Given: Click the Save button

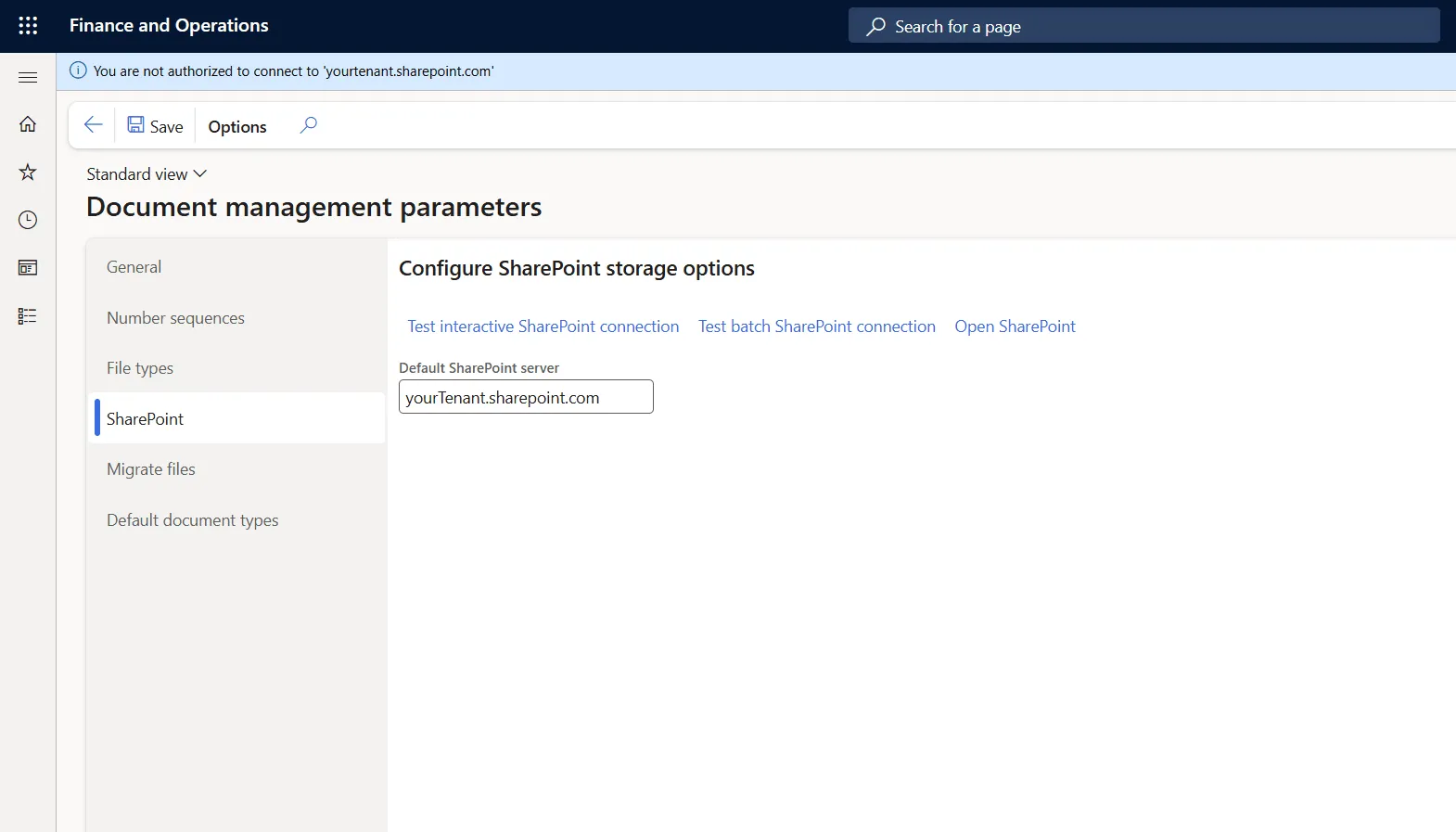Looking at the screenshot, I should click(x=155, y=126).
